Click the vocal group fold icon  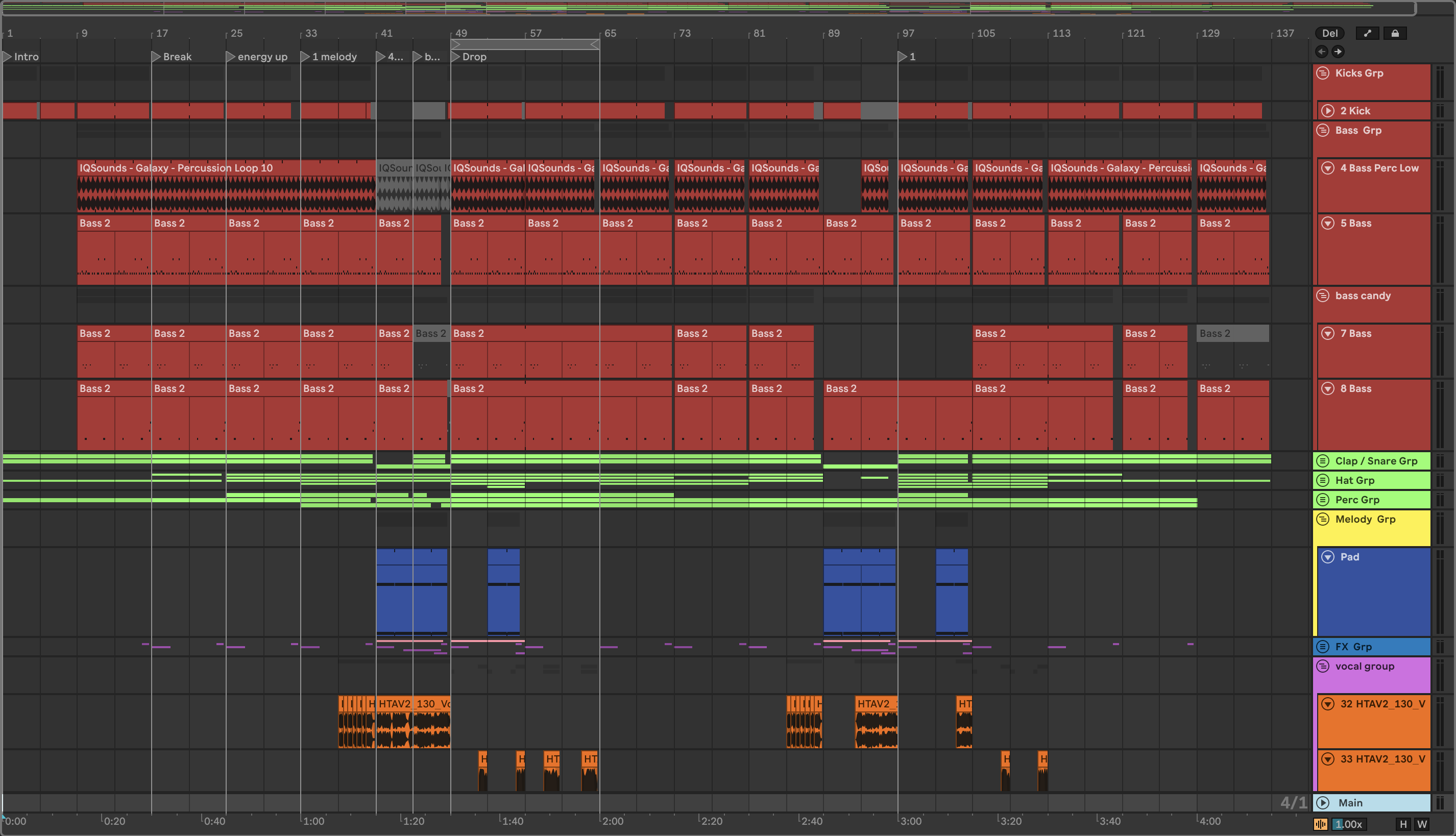coord(1323,666)
